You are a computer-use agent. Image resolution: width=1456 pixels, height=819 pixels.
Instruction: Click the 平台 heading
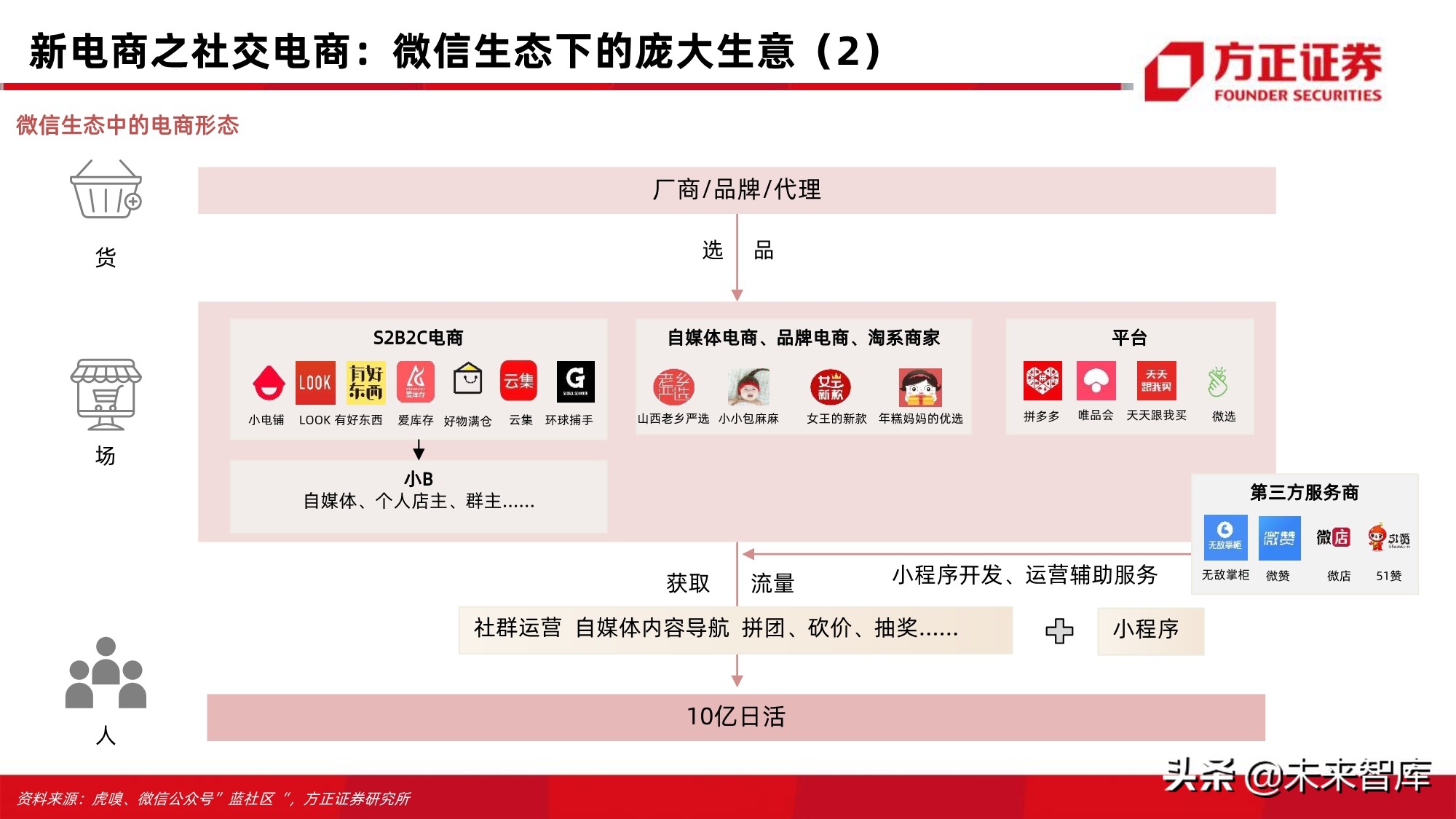(x=1129, y=338)
